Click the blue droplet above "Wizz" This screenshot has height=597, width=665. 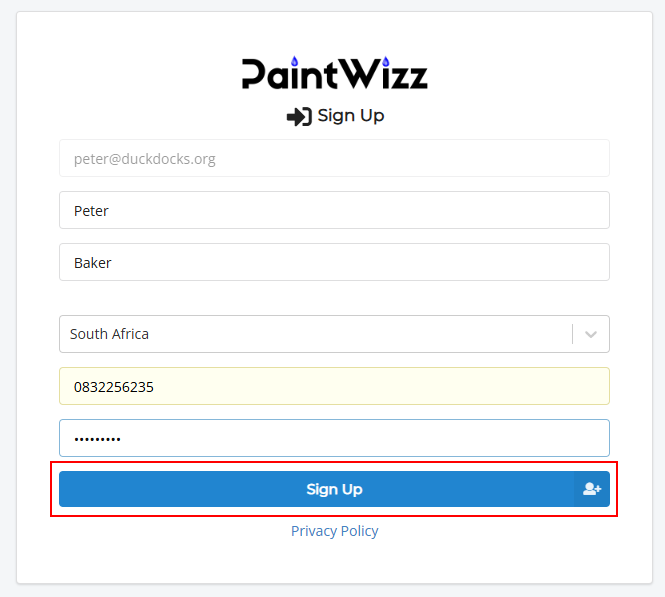pos(386,61)
